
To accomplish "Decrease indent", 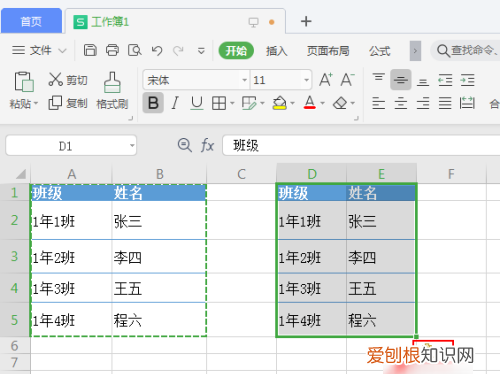I will coord(445,80).
